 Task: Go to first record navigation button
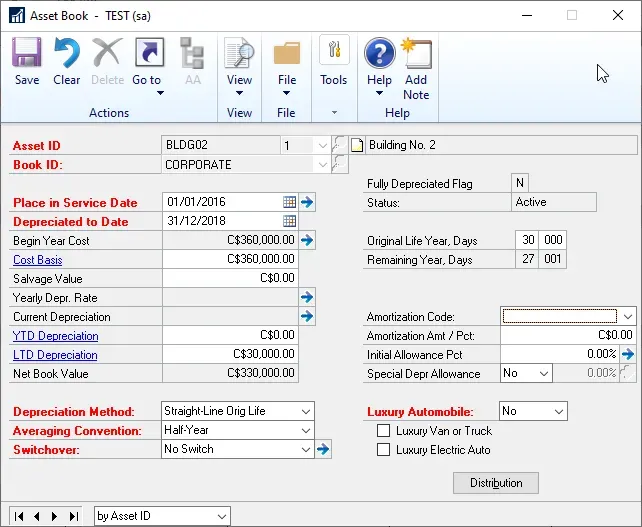(19, 516)
